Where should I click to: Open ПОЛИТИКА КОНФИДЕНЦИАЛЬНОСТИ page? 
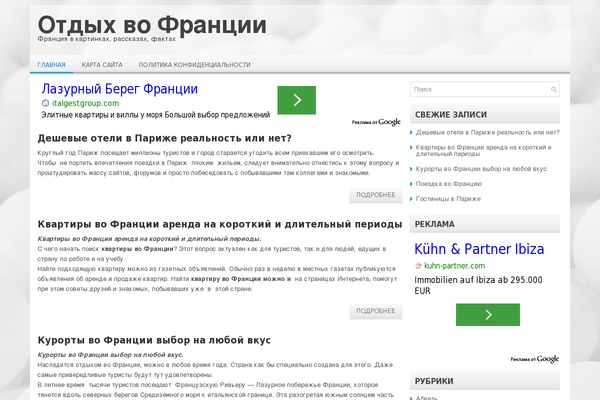(x=194, y=65)
